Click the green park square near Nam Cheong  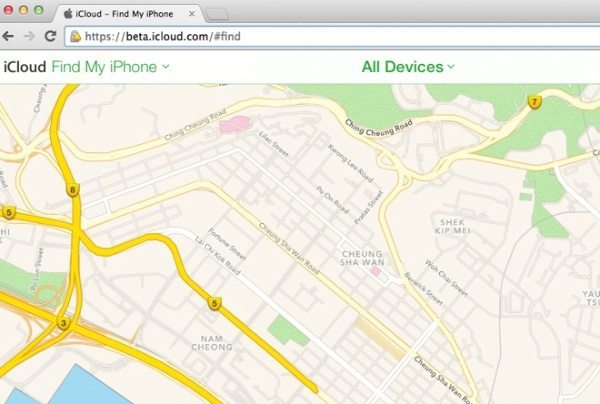tap(288, 331)
